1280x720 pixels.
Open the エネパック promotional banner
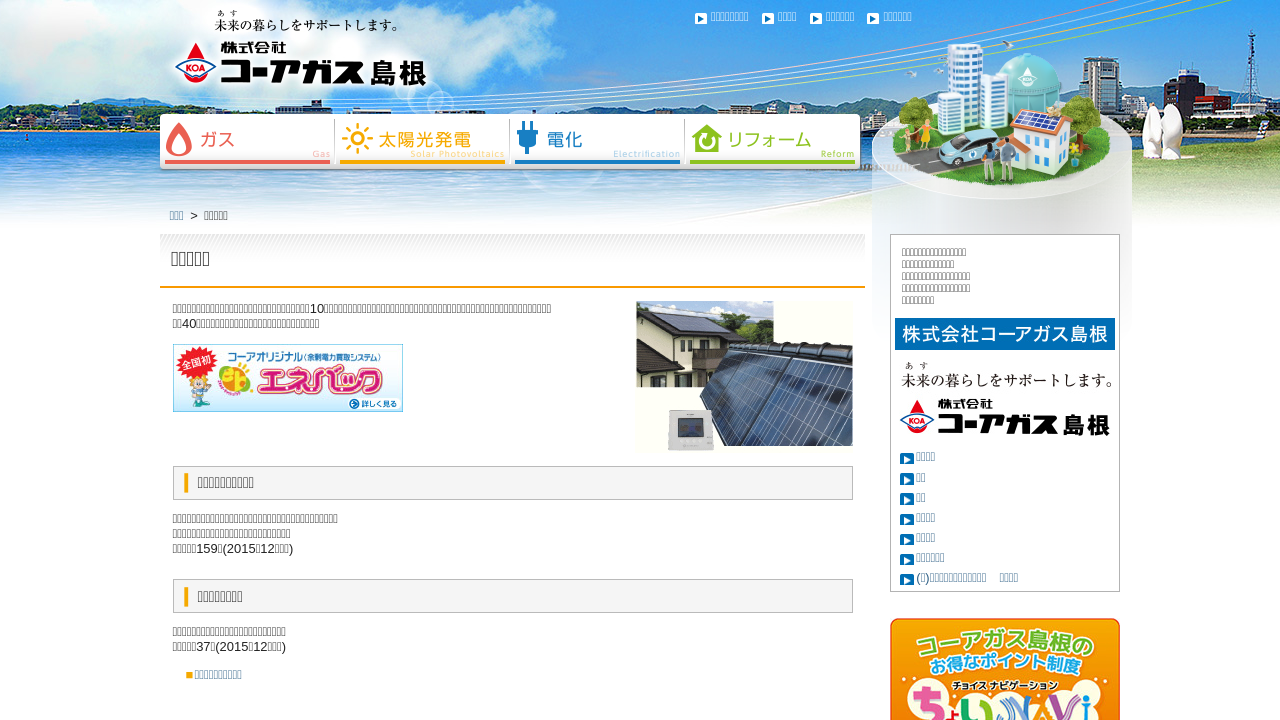pos(288,378)
